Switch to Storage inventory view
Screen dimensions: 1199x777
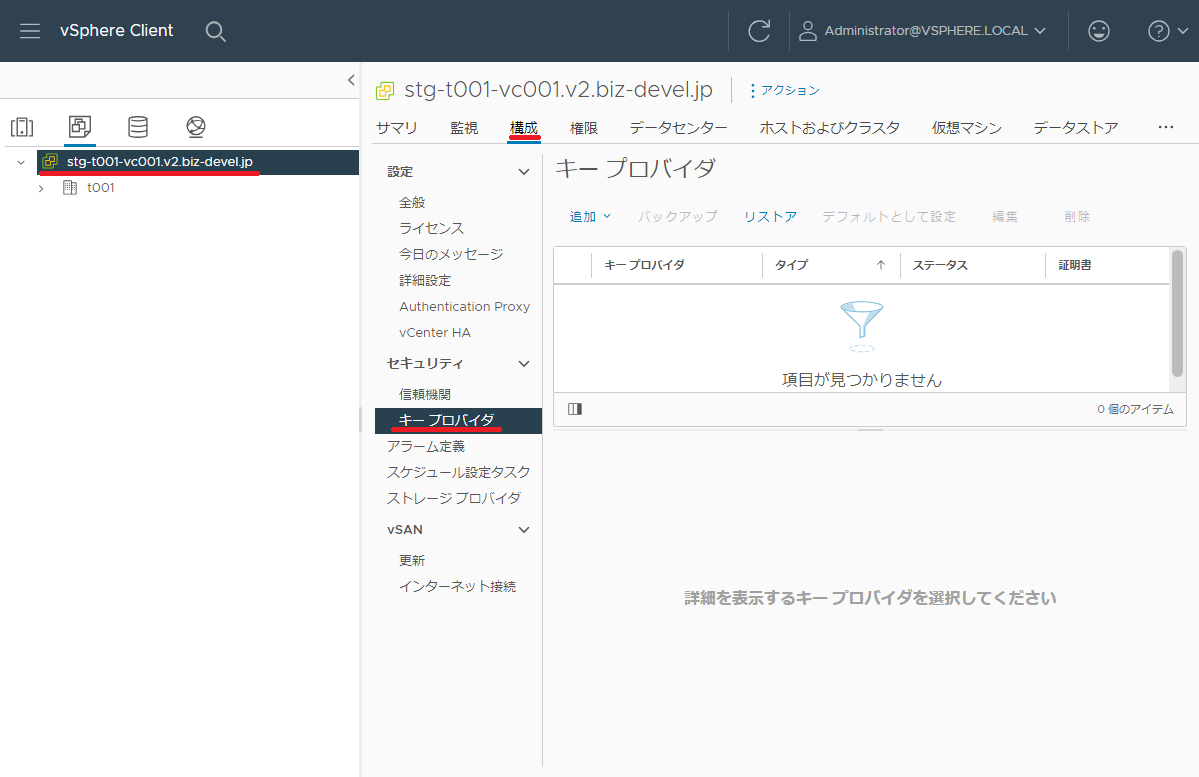(x=138, y=127)
